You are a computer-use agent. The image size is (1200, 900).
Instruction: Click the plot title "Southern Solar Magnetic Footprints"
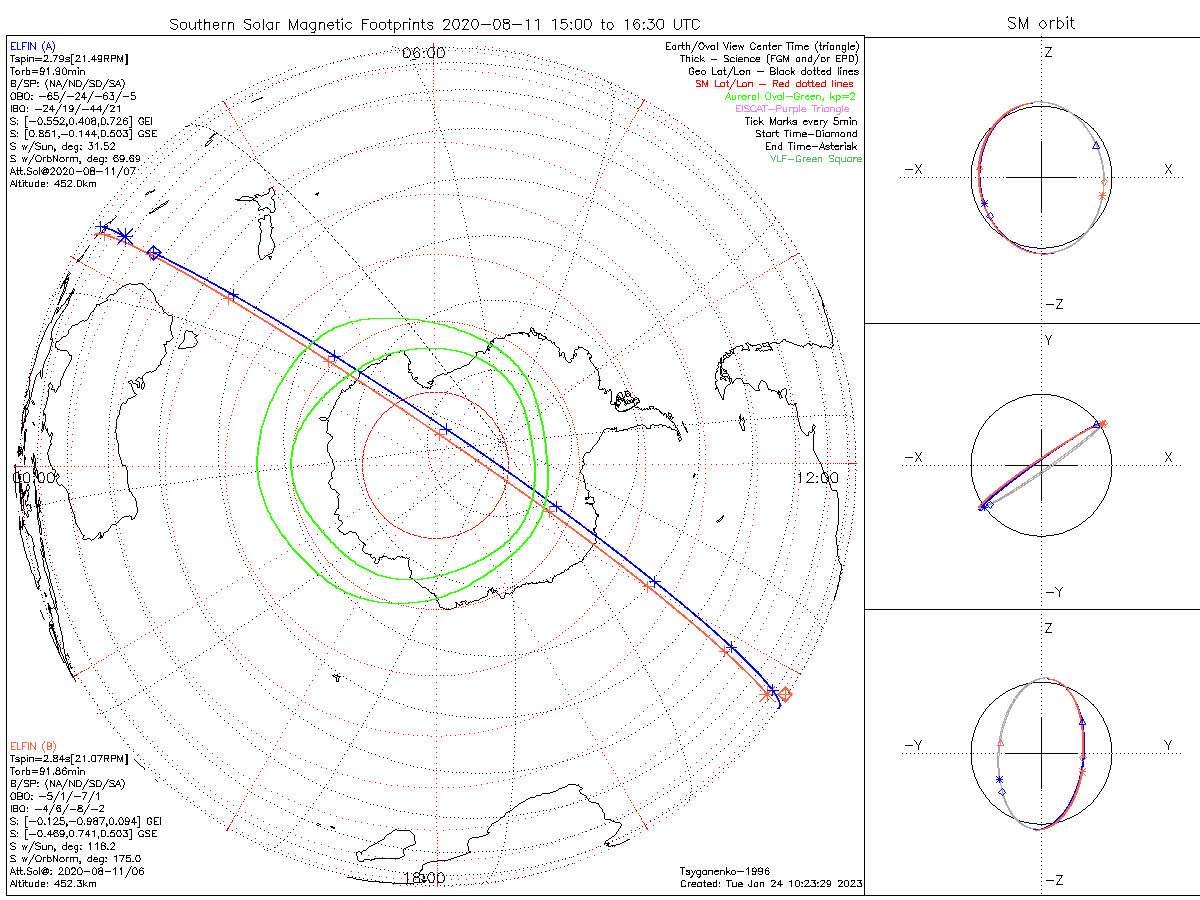pos(304,24)
